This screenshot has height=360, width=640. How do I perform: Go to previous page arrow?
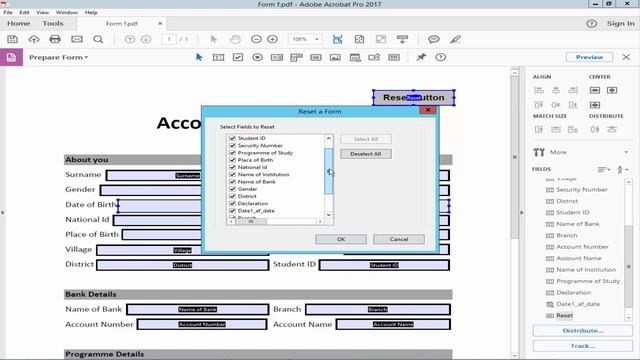(x=130, y=39)
